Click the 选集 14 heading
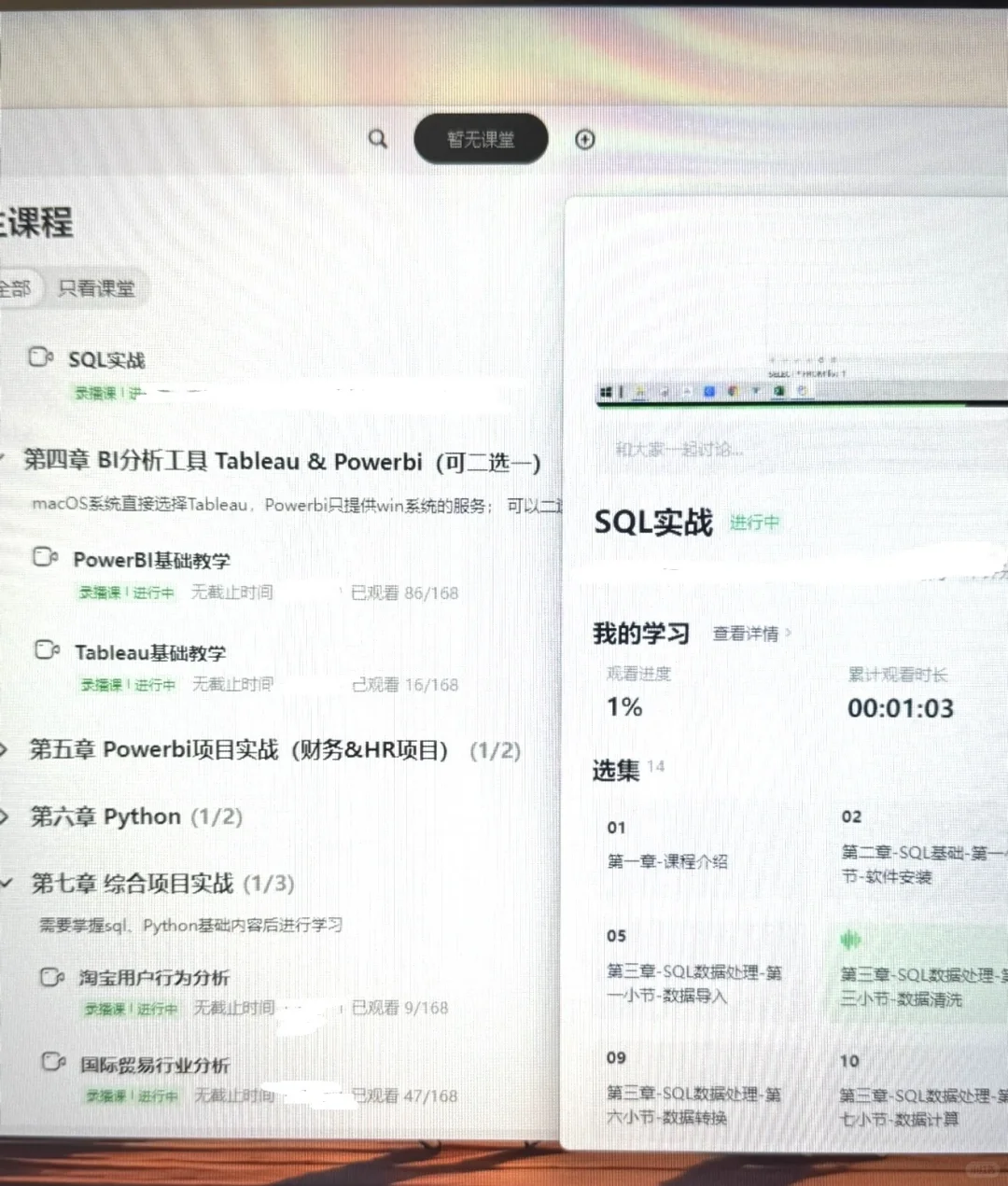Viewport: 1008px width, 1186px height. pyautogui.click(x=628, y=770)
